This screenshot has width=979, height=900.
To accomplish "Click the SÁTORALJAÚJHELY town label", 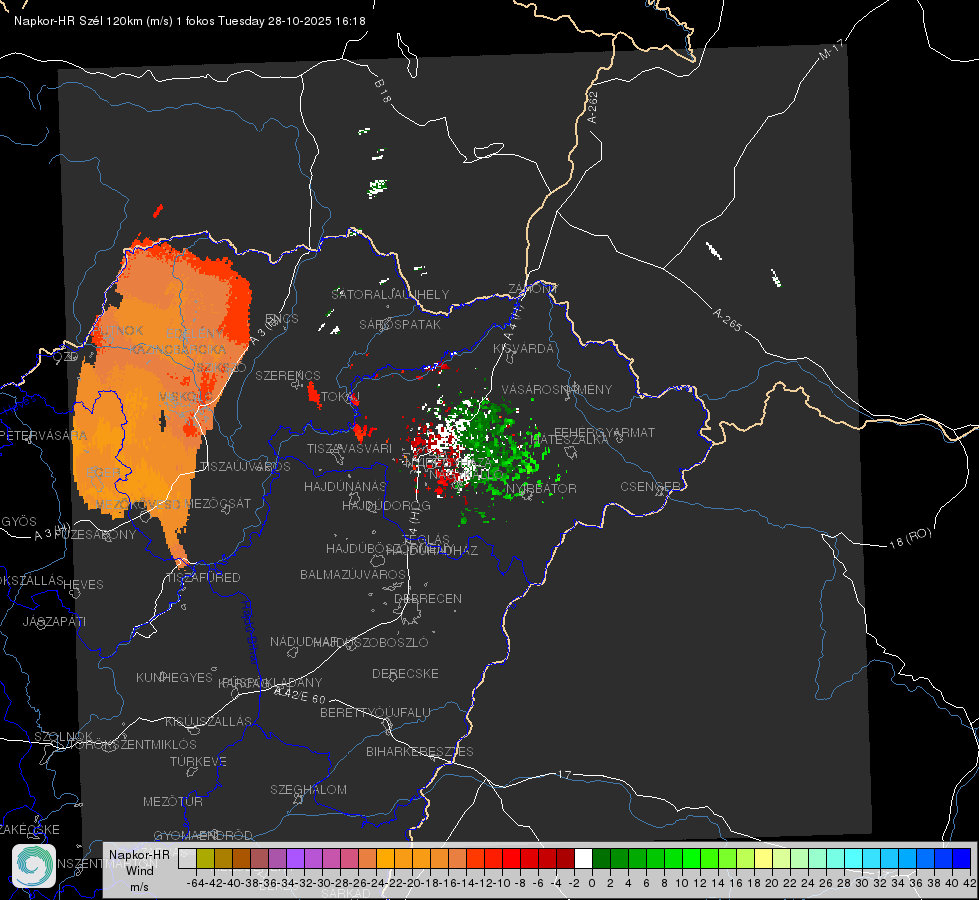I will [390, 294].
